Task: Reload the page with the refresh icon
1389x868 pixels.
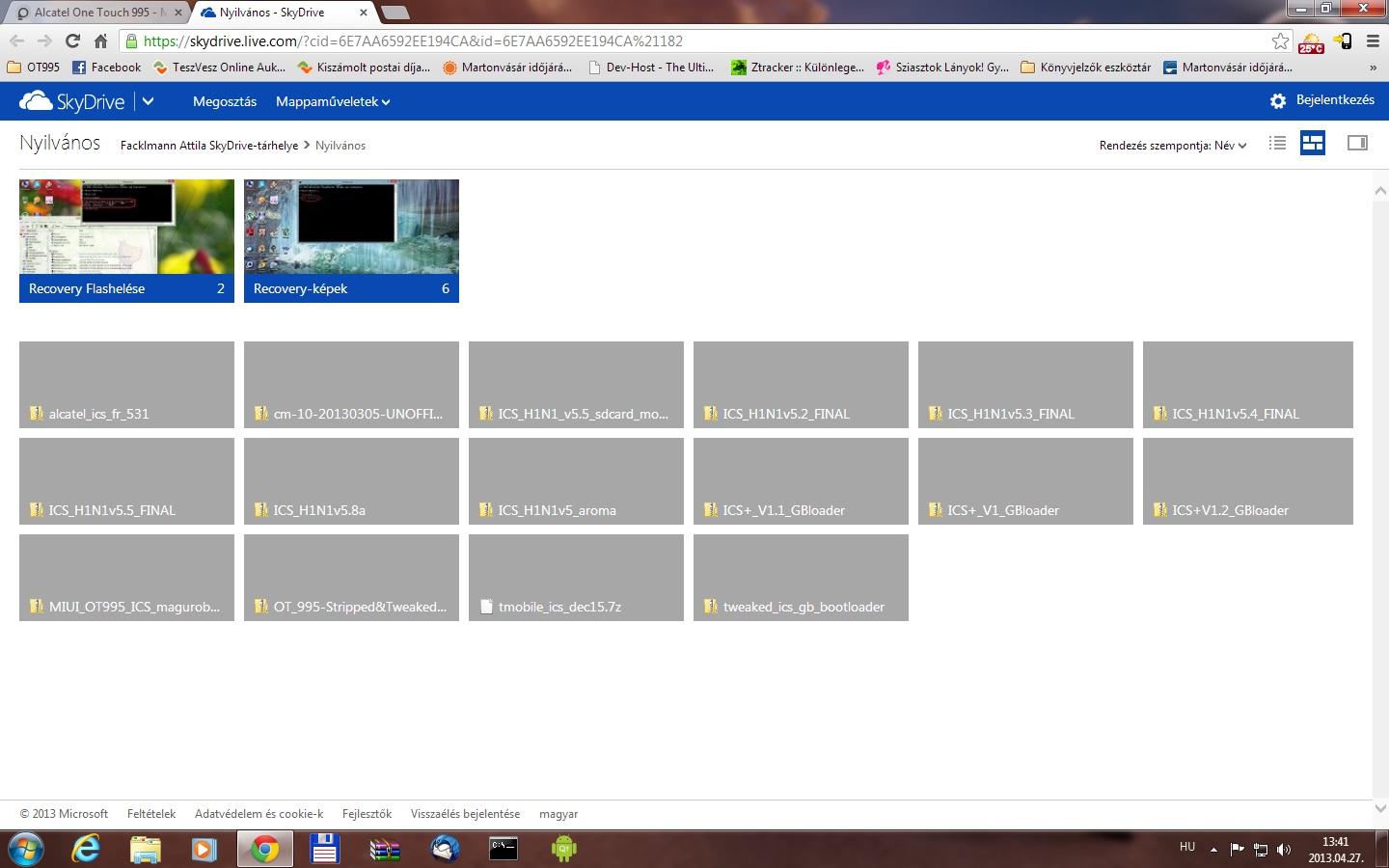Action: (72, 41)
